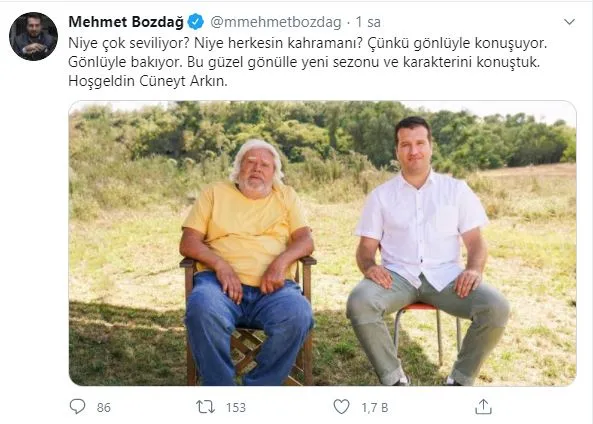This screenshot has height=424, width=593.
Task: Click the tweet line 'Hoşgeldin Cüneyt Arkın.'
Action: point(148,81)
